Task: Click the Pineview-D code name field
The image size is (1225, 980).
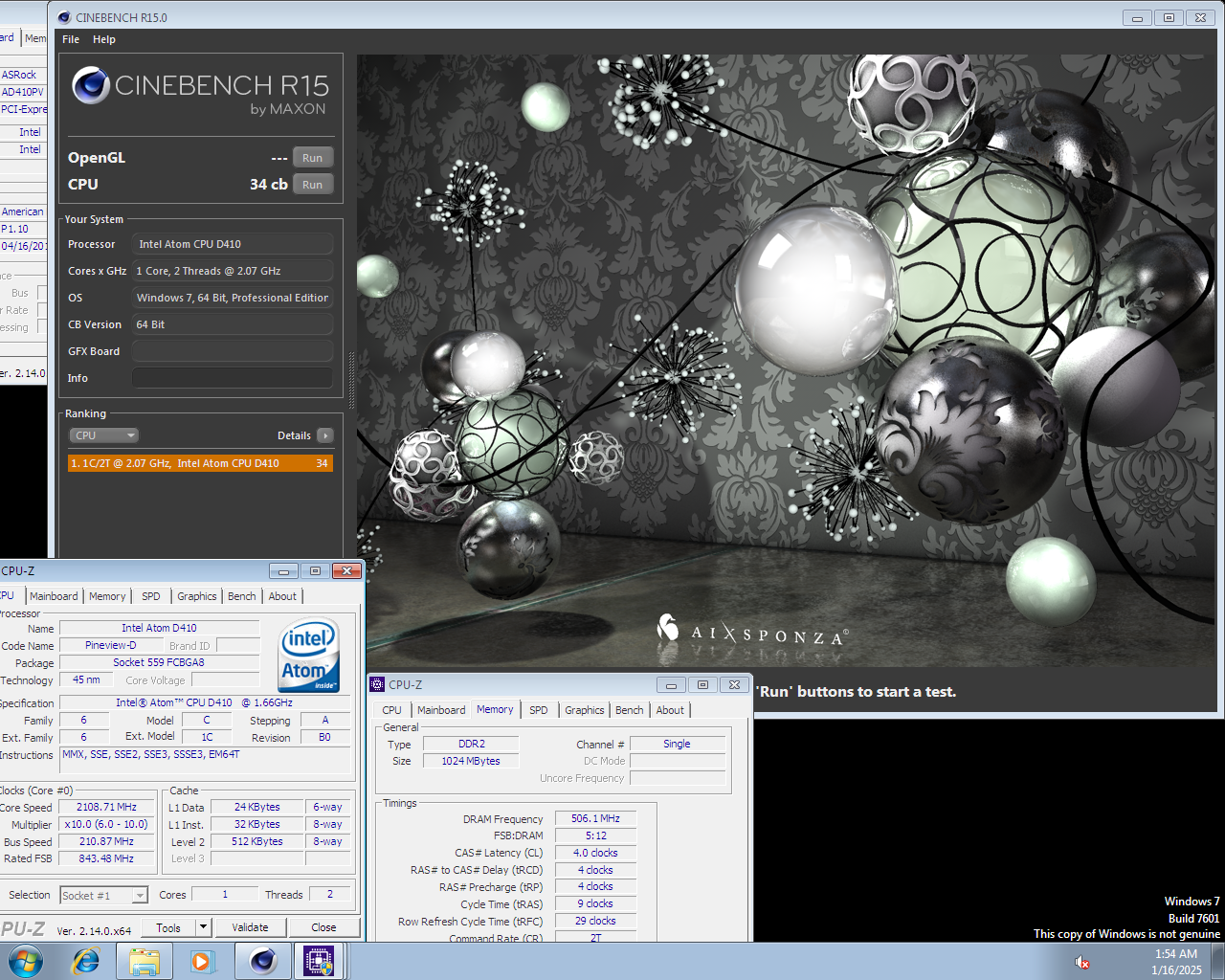Action: pos(111,645)
